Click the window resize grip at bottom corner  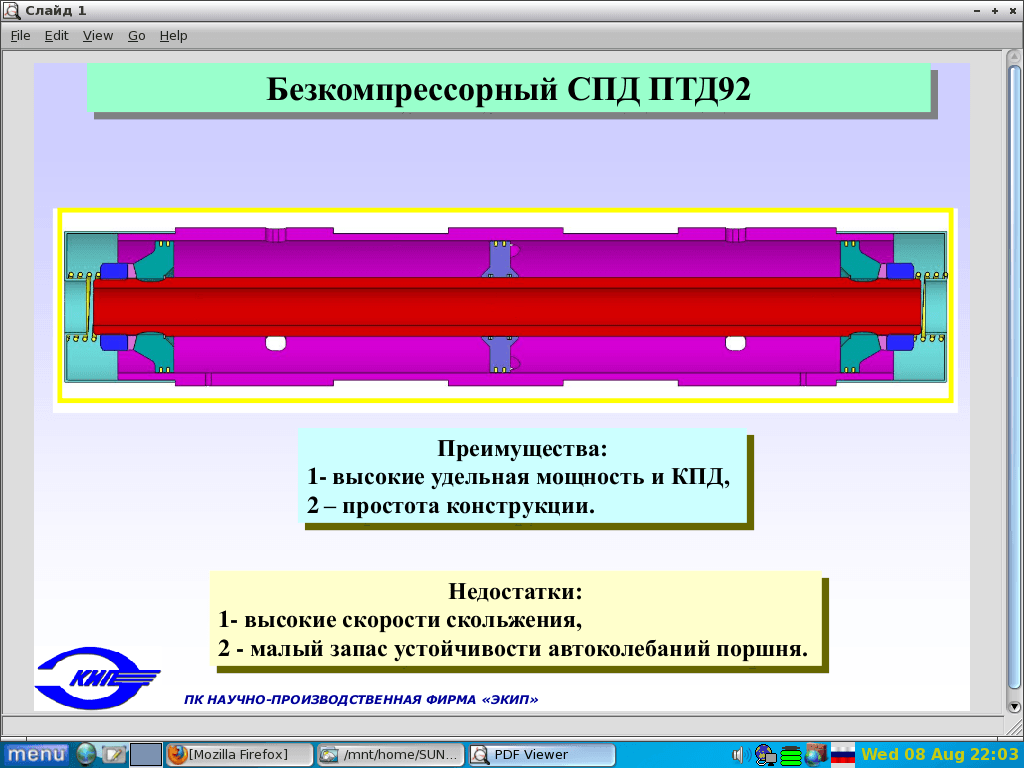1013,726
